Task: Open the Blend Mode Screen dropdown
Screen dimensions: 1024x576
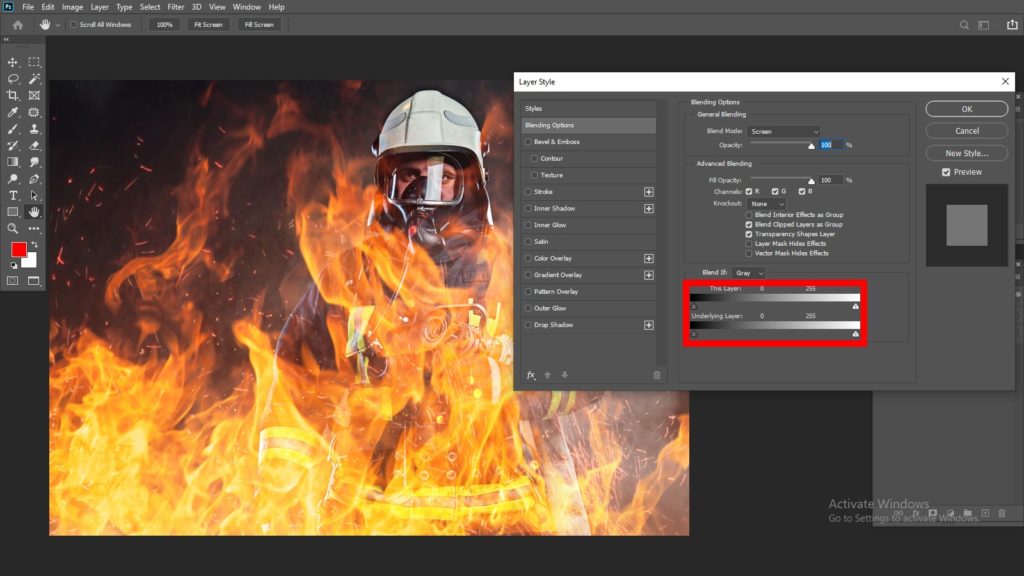Action: (x=784, y=131)
